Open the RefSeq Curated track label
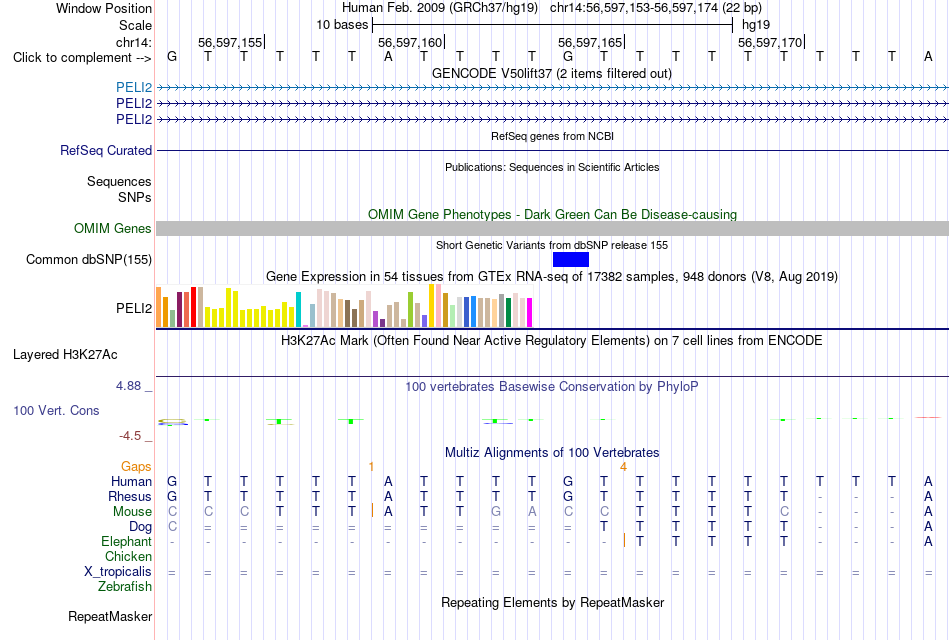This screenshot has height=640, width=950. click(106, 150)
